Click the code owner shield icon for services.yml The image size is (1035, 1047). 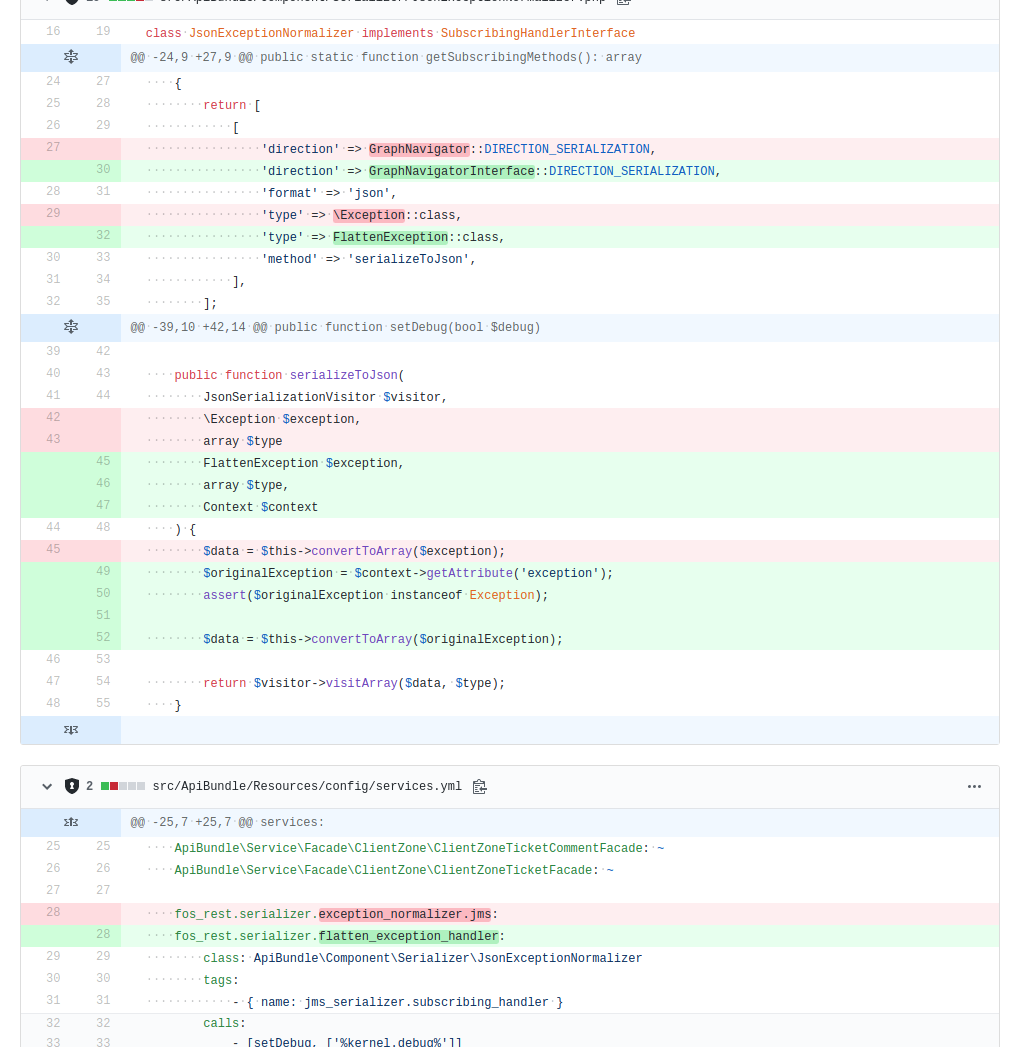point(71,787)
